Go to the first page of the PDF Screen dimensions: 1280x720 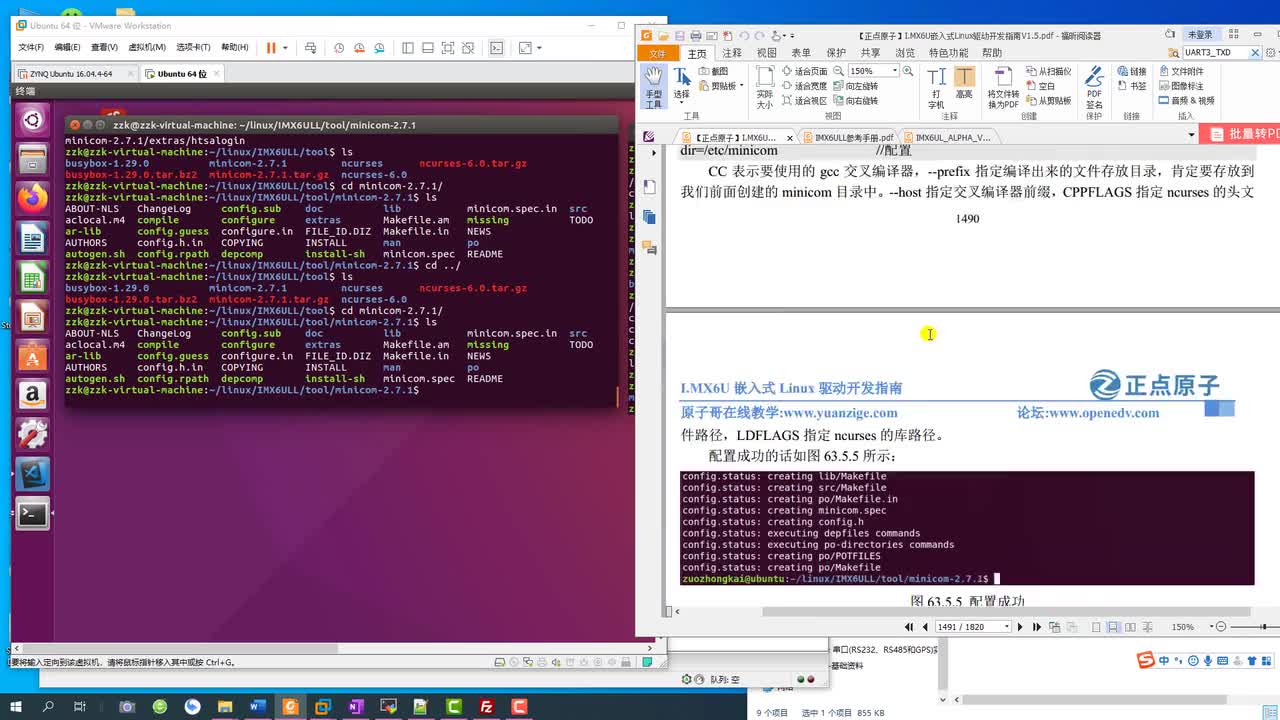point(908,627)
